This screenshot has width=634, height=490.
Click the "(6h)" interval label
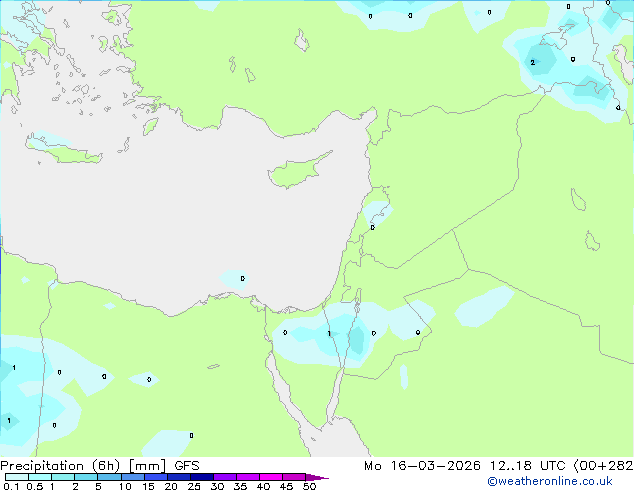106,466
